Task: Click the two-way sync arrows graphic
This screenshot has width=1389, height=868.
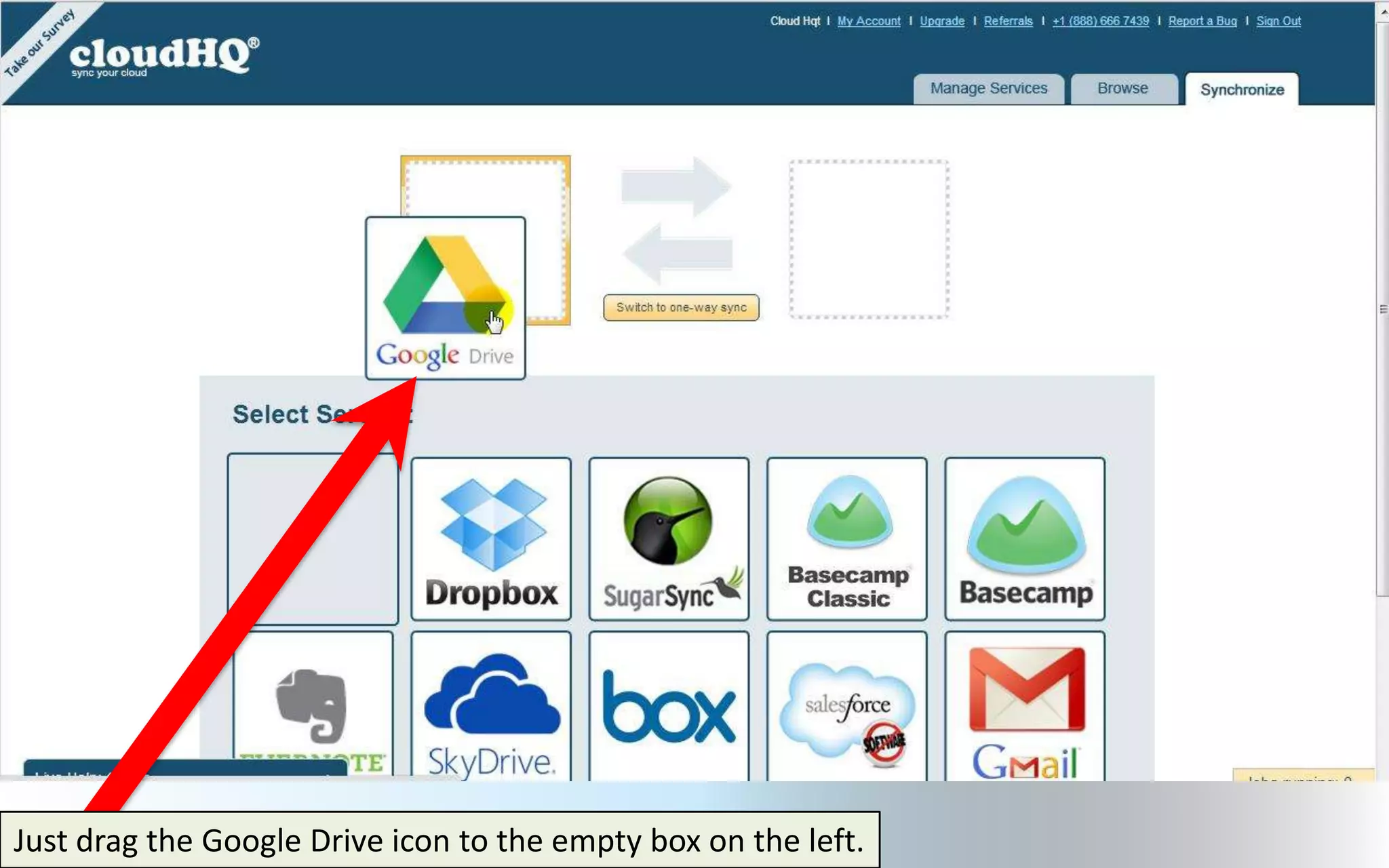Action: 678,220
